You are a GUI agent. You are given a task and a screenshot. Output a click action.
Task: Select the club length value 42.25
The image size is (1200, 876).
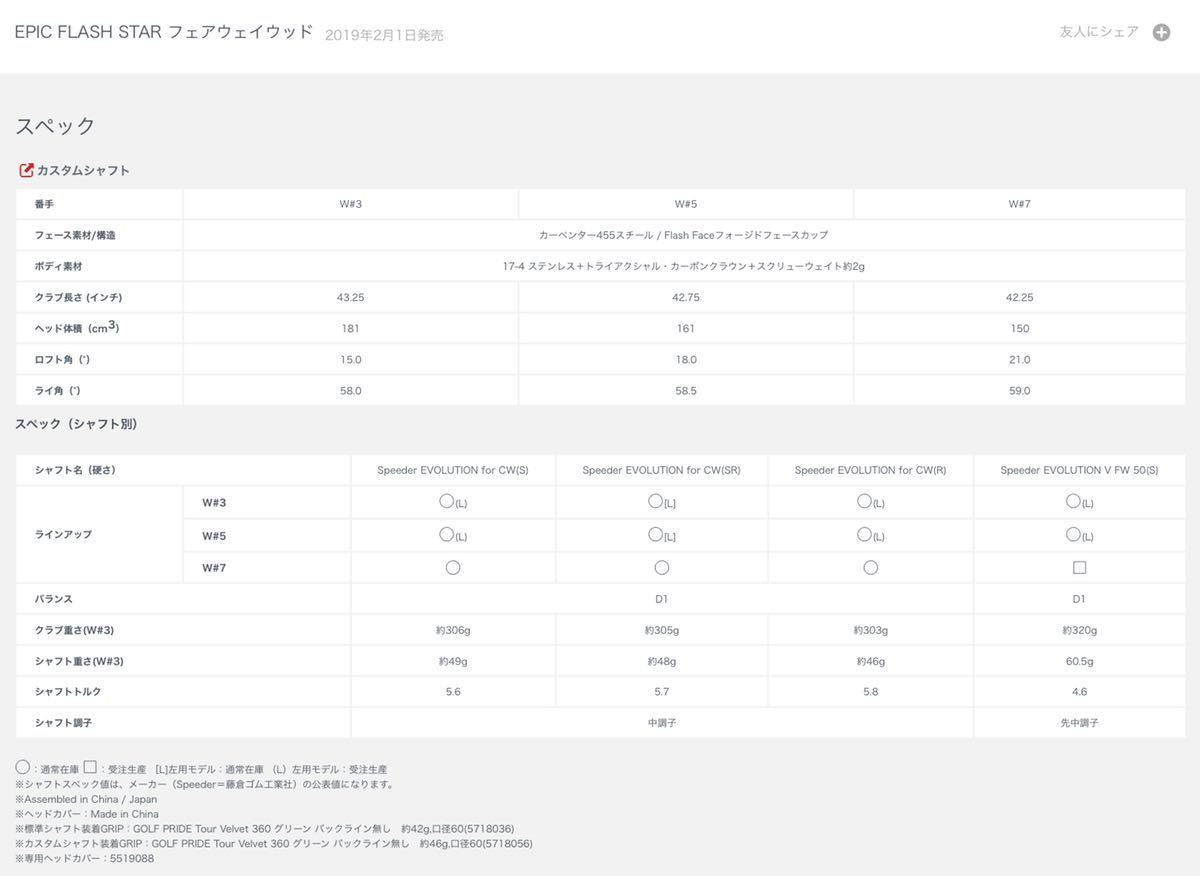pos(1019,297)
